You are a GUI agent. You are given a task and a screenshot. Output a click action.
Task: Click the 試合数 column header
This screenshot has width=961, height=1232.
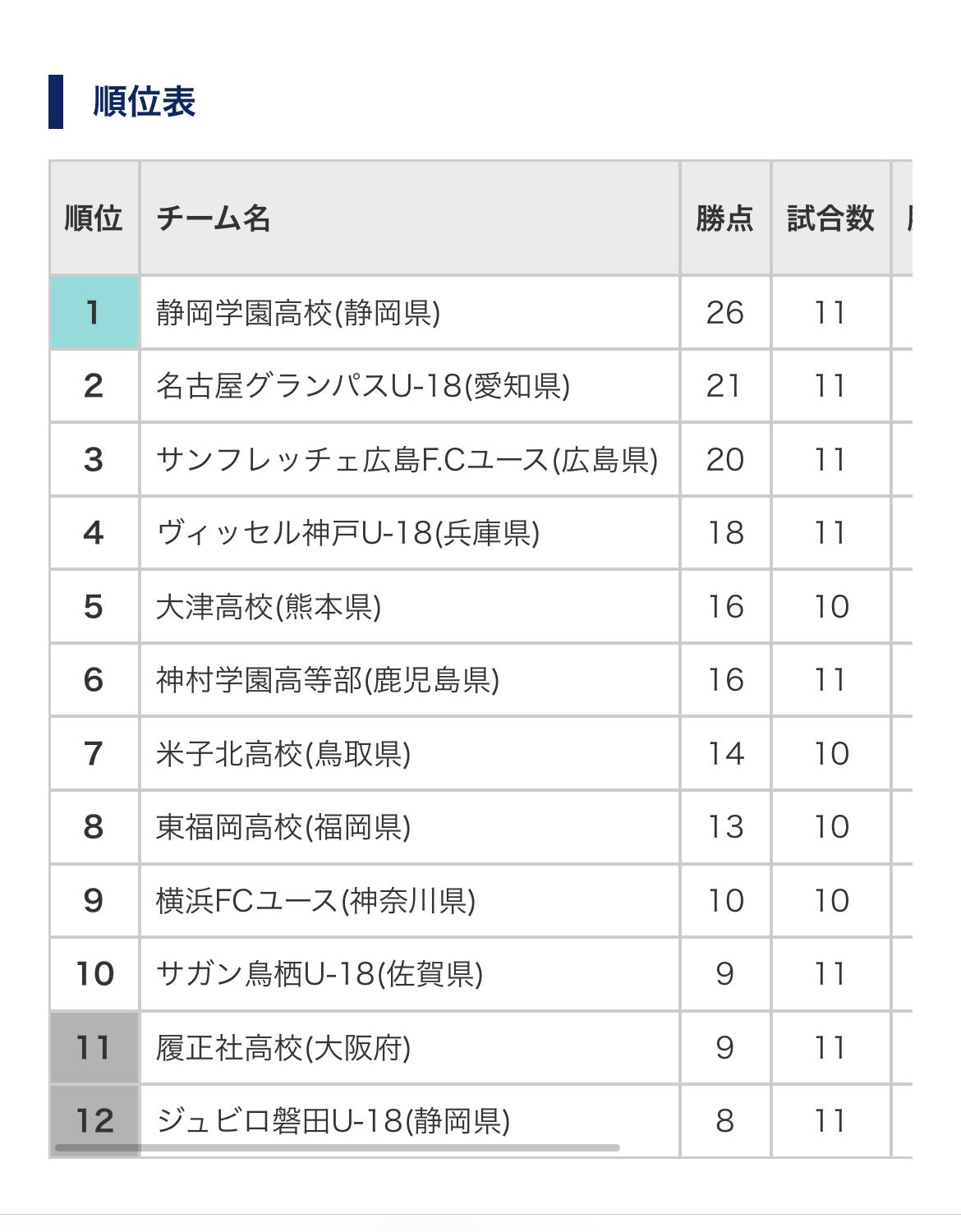(x=830, y=218)
